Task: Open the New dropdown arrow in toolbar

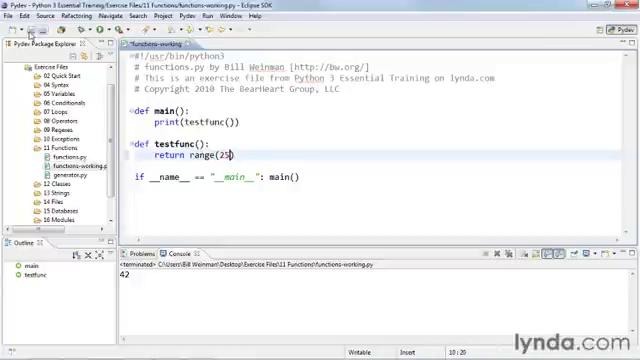Action: (x=21, y=29)
